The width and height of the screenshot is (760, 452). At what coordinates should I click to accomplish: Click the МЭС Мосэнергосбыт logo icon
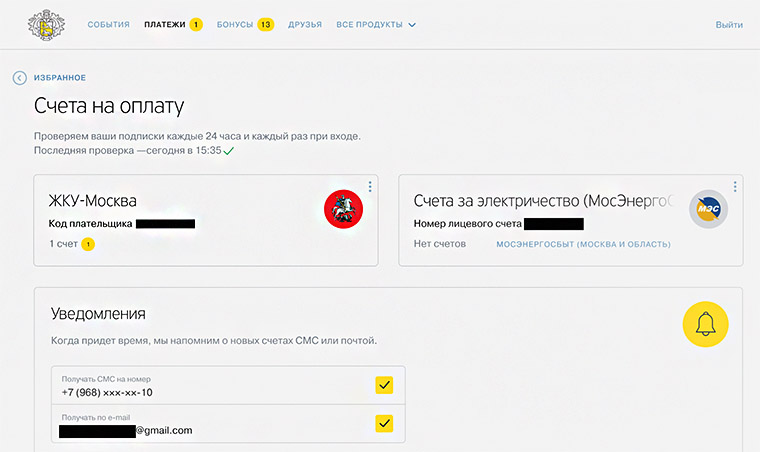[x=708, y=209]
